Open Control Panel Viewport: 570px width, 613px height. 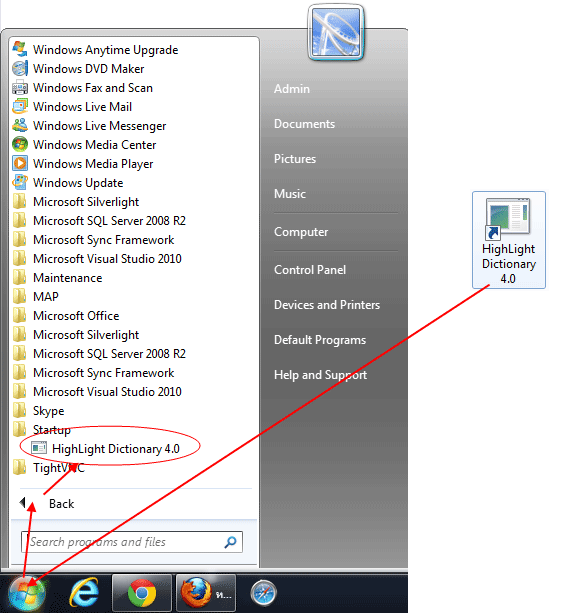click(x=310, y=270)
